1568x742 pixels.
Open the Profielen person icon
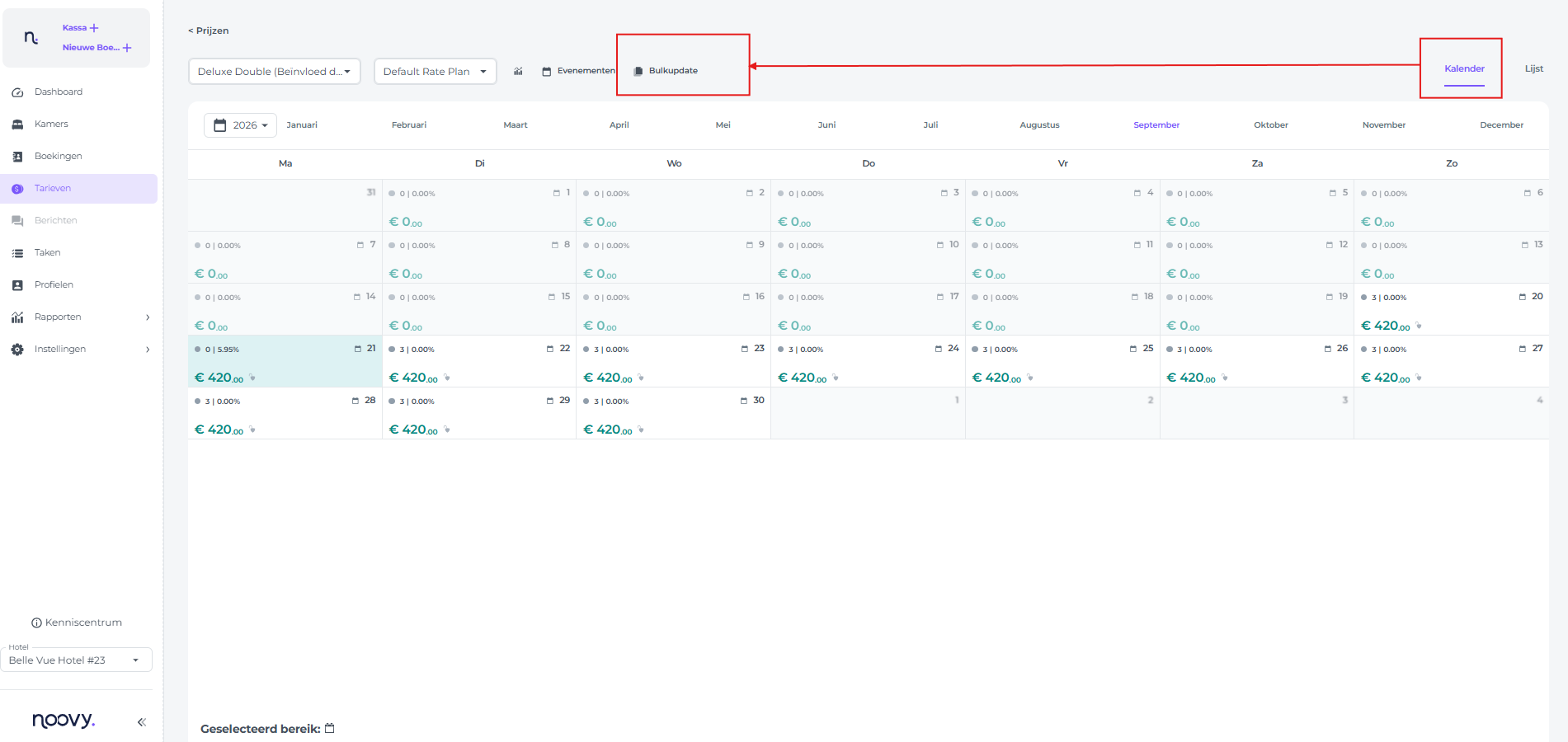17,285
